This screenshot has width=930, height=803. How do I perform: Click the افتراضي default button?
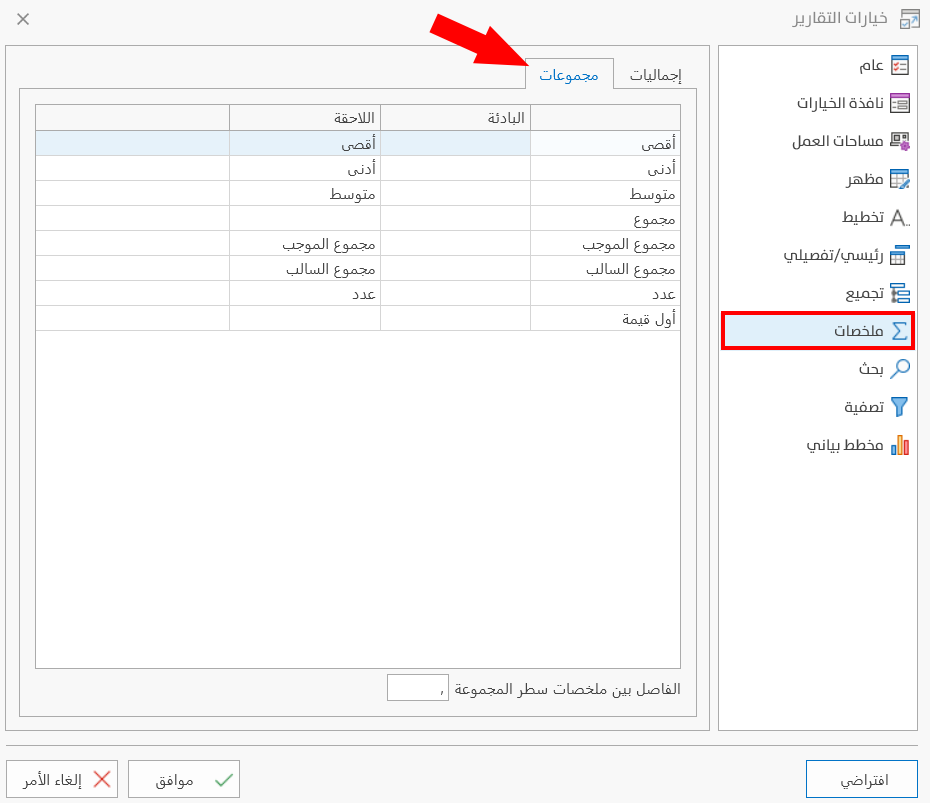pyautogui.click(x=862, y=779)
